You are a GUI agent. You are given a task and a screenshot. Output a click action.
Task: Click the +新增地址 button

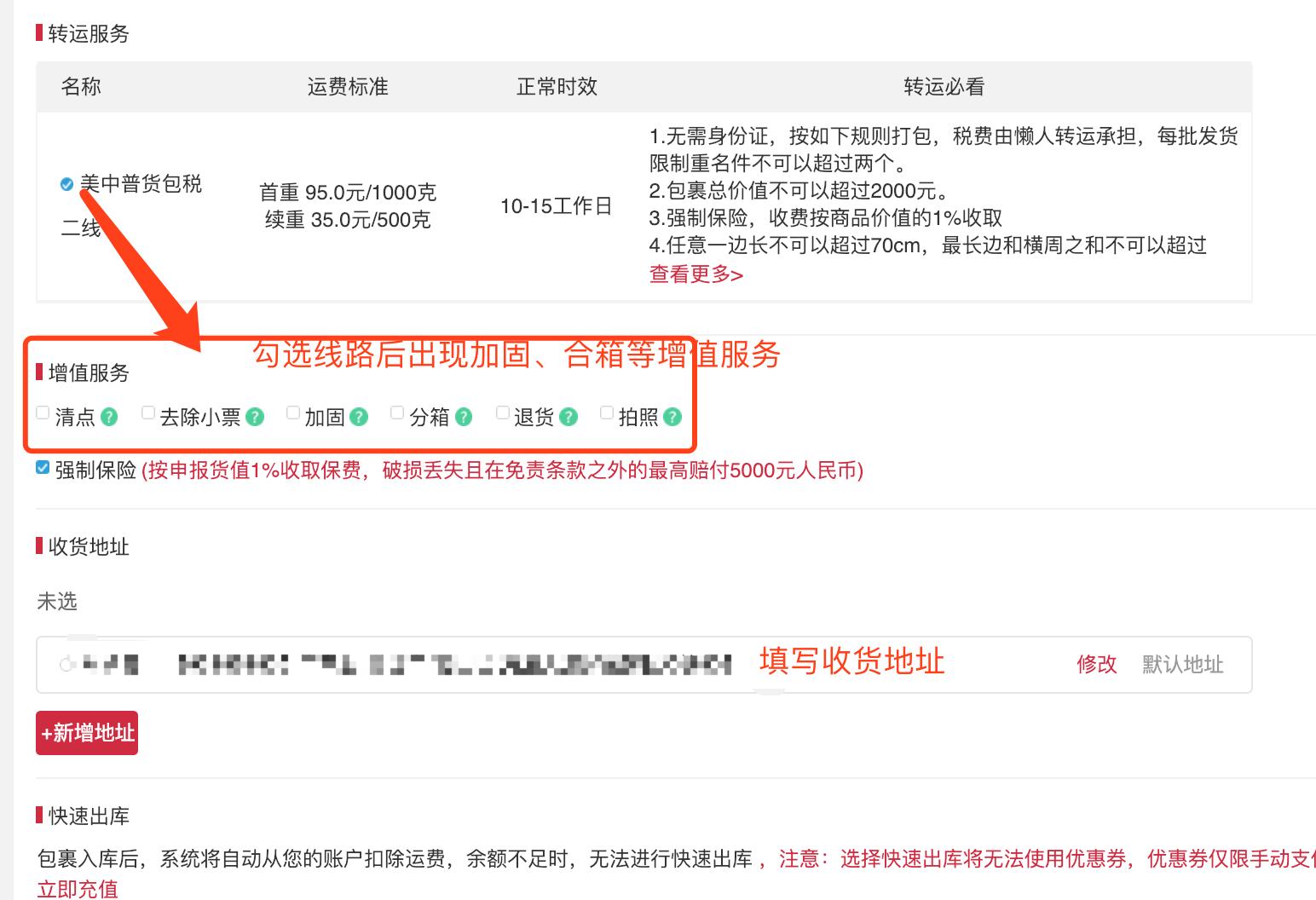tap(86, 732)
